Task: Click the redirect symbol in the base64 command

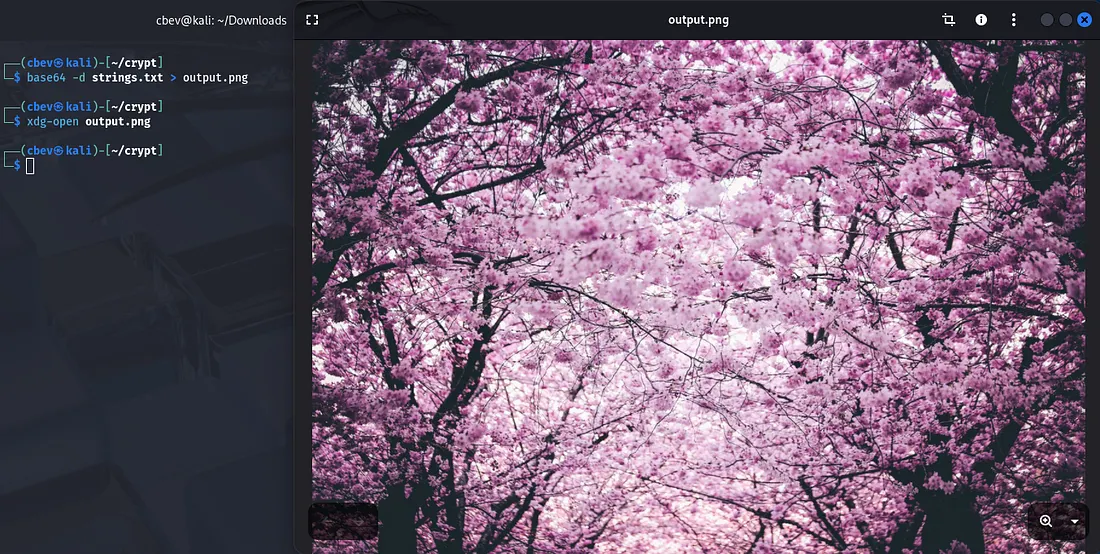Action: (x=173, y=77)
